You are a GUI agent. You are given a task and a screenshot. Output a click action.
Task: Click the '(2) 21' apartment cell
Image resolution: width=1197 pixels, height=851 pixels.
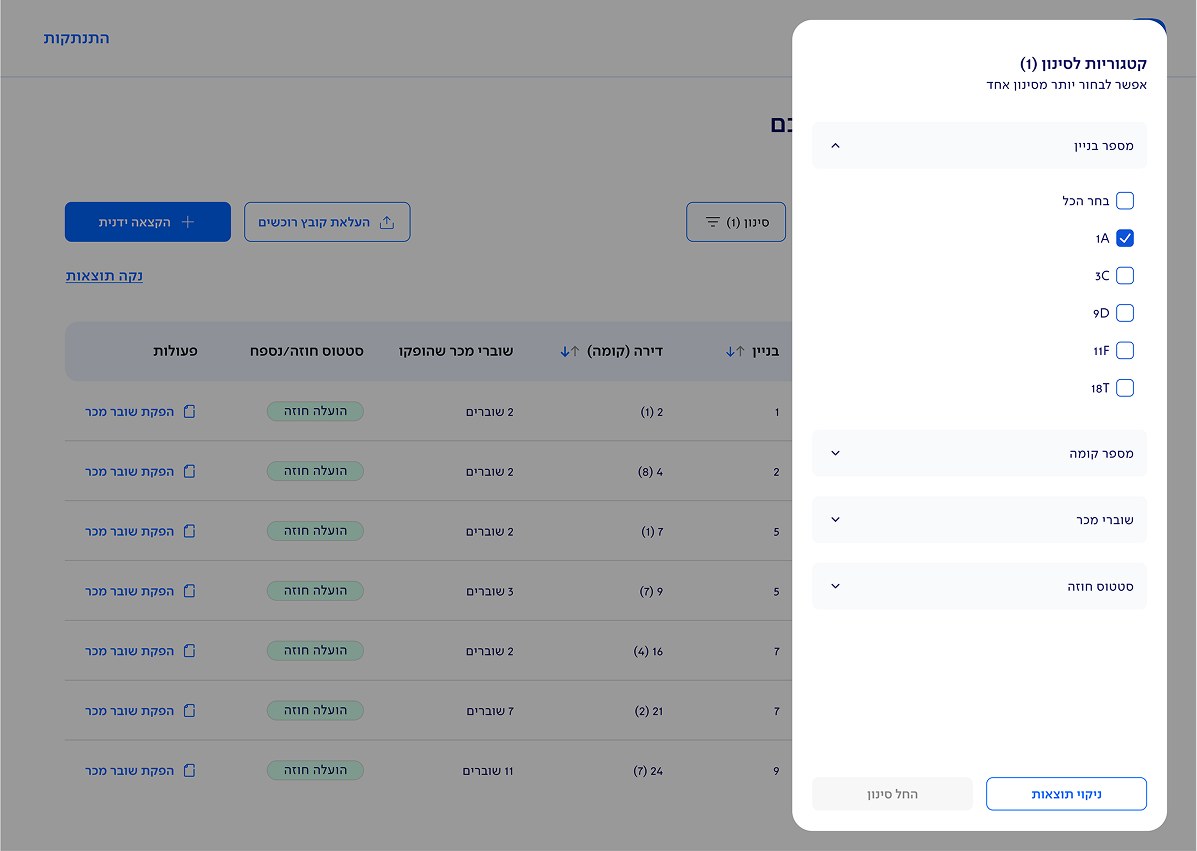649,711
